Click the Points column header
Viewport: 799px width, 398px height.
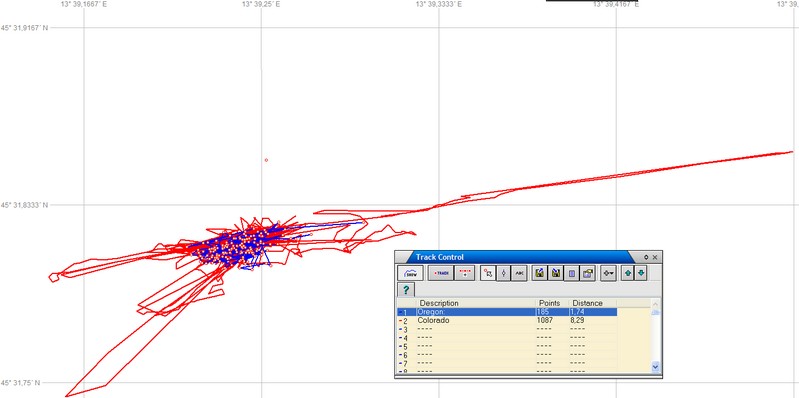tap(549, 303)
